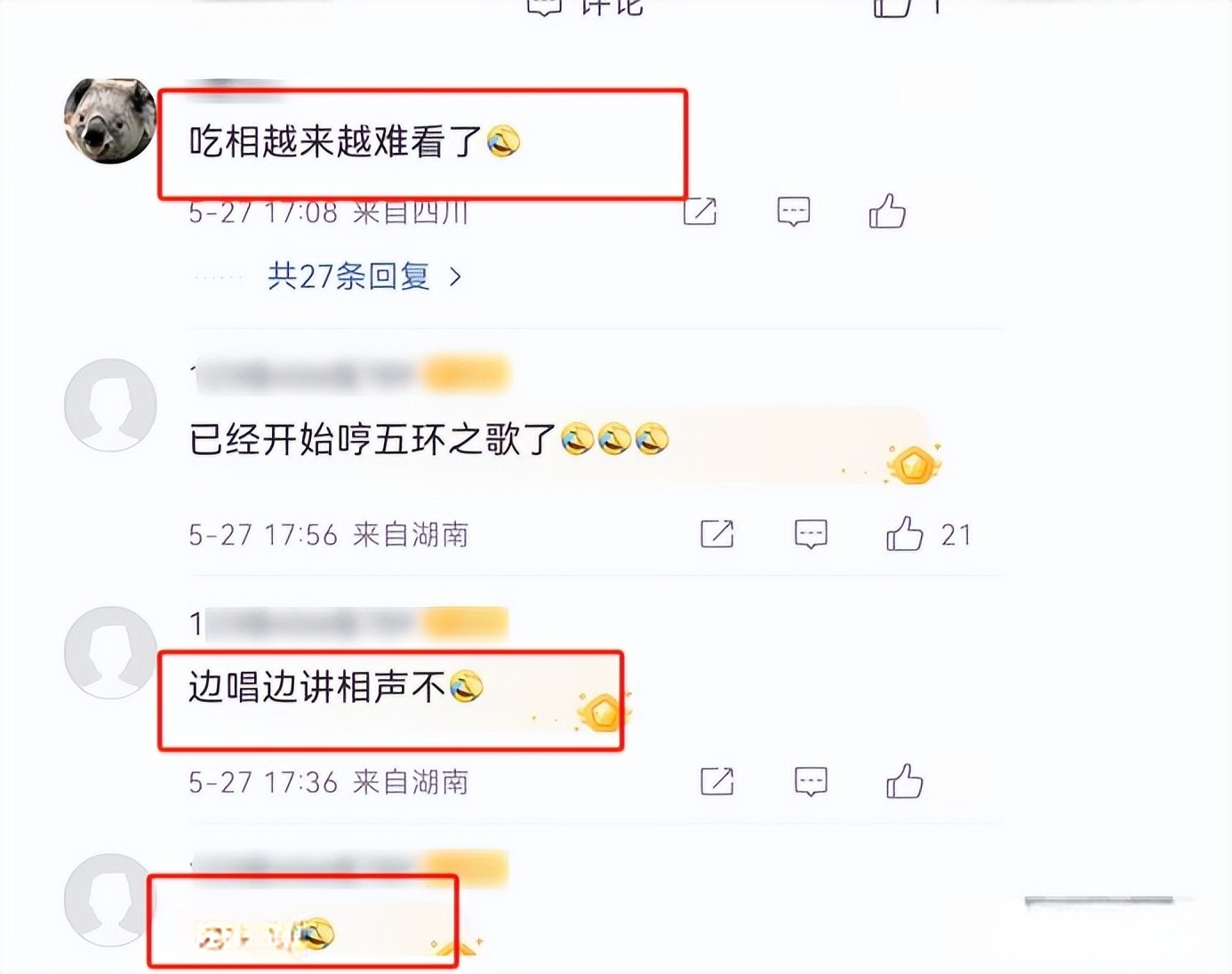The width and height of the screenshot is (1232, 974).
Task: Share the 吃相越来越难看了 comment
Action: pos(700,212)
